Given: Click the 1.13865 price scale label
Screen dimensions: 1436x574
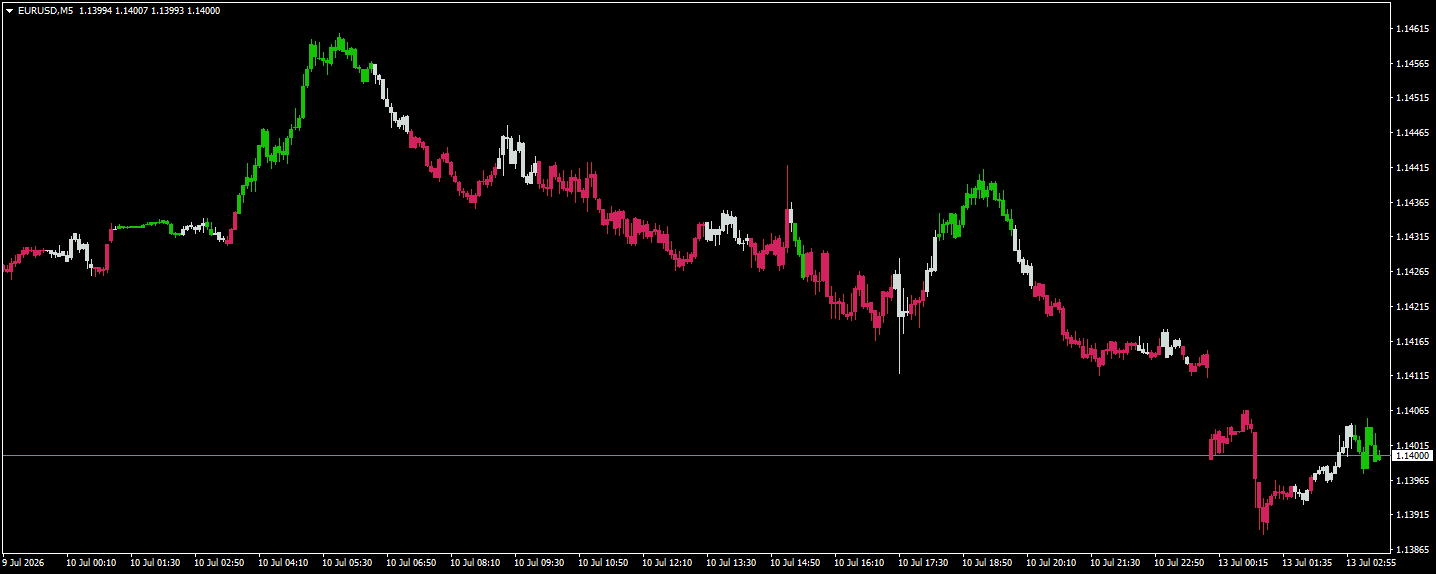Looking at the screenshot, I should (1410, 550).
